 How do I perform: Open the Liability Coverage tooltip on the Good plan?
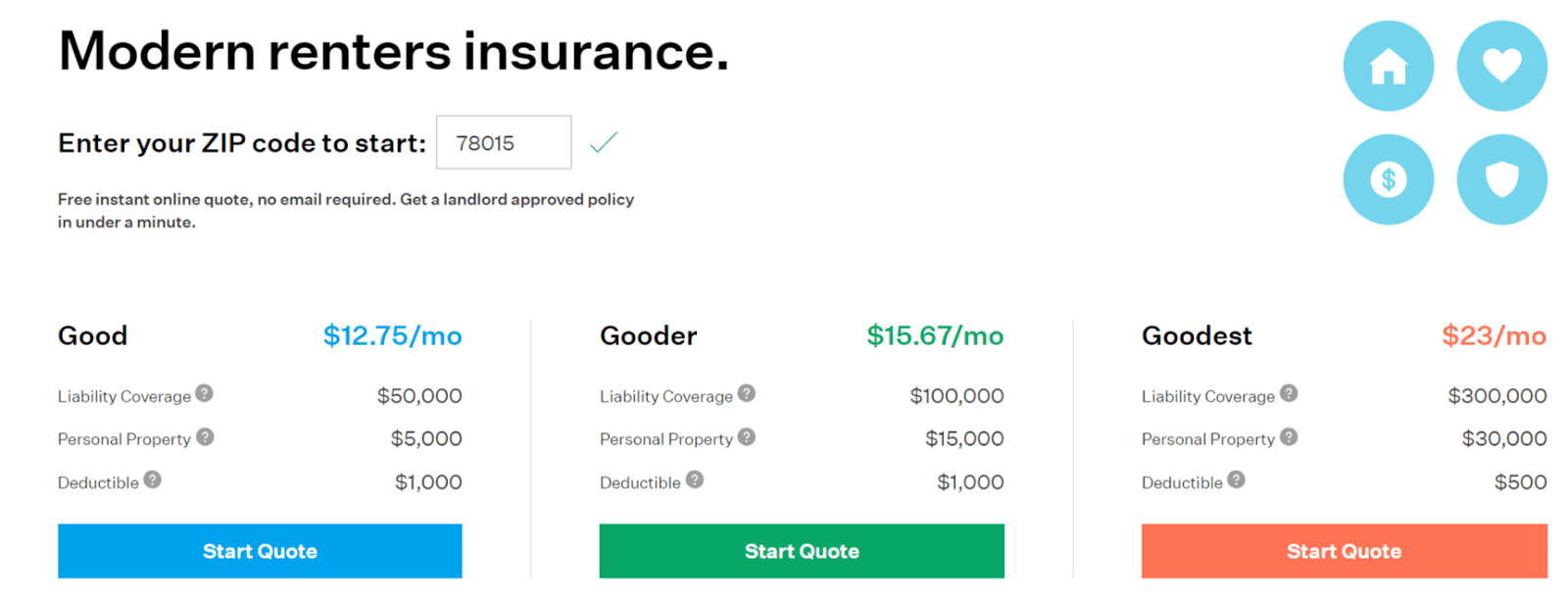204,392
